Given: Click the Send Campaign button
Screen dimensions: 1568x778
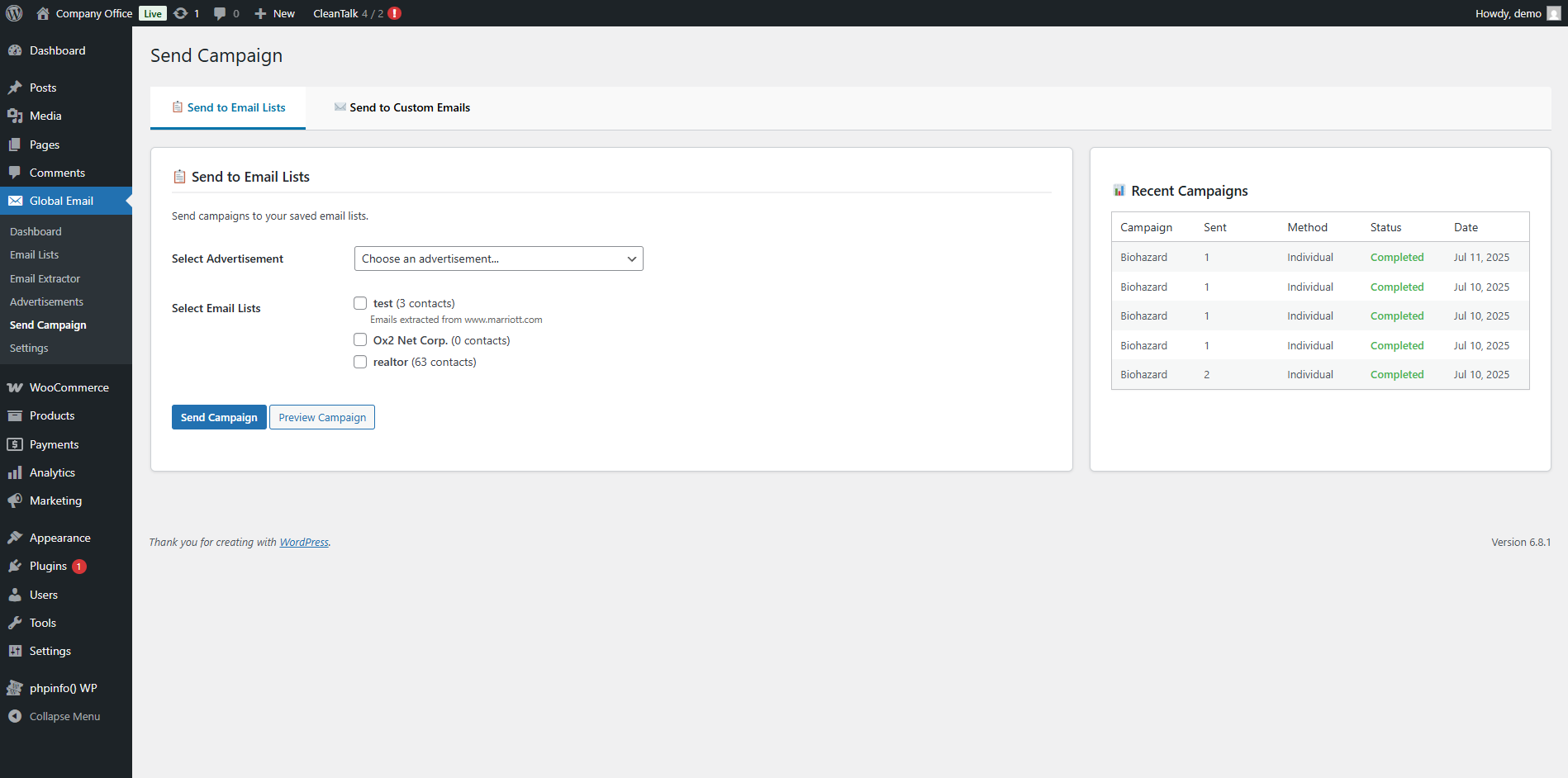Looking at the screenshot, I should tap(219, 417).
